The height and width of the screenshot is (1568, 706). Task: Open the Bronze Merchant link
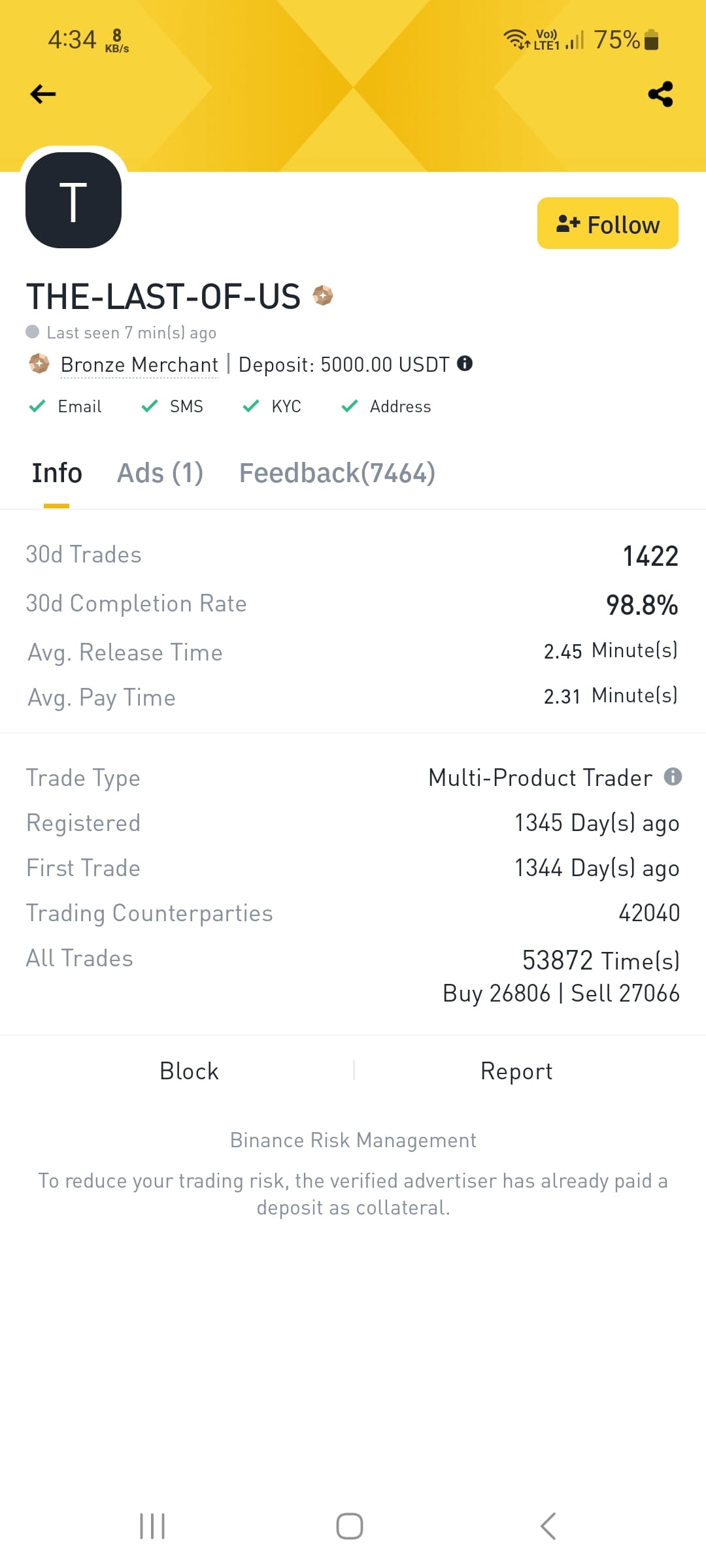tap(139, 365)
